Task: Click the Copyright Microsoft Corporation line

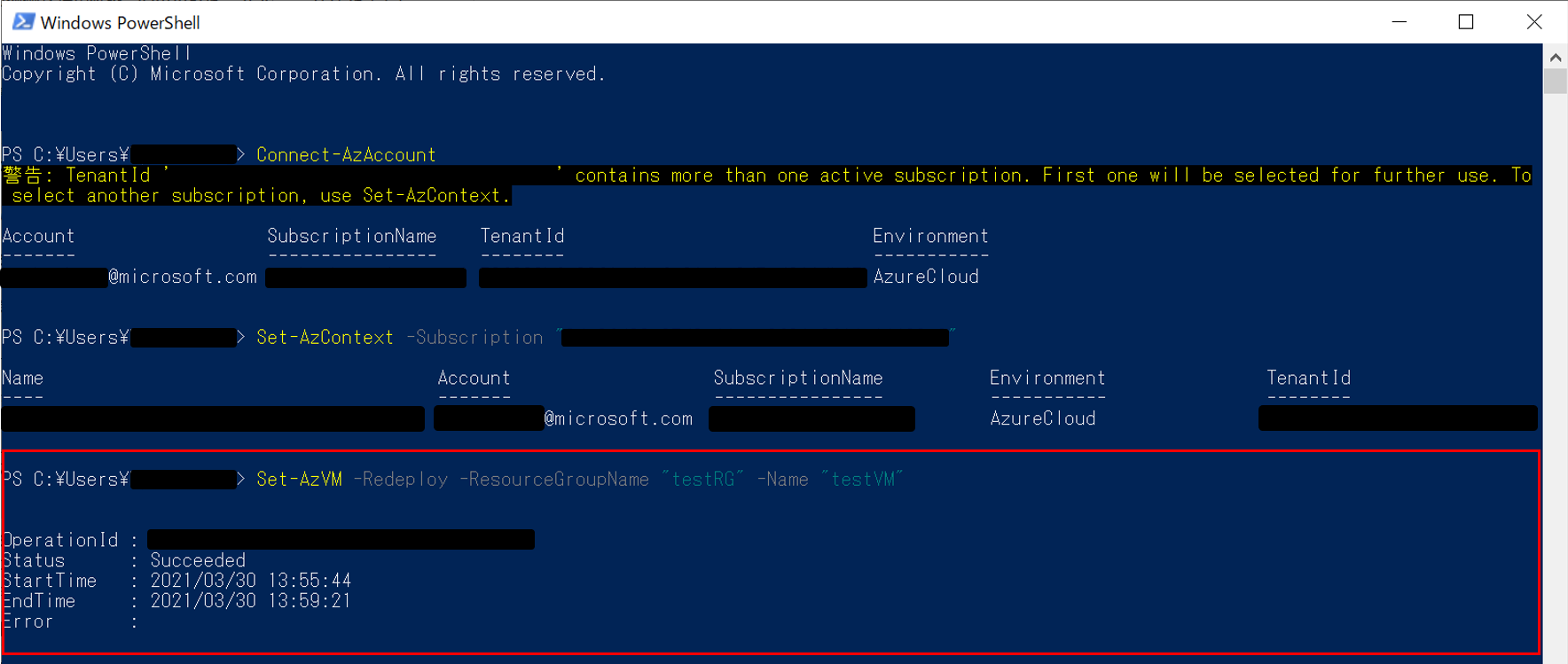Action: (303, 74)
